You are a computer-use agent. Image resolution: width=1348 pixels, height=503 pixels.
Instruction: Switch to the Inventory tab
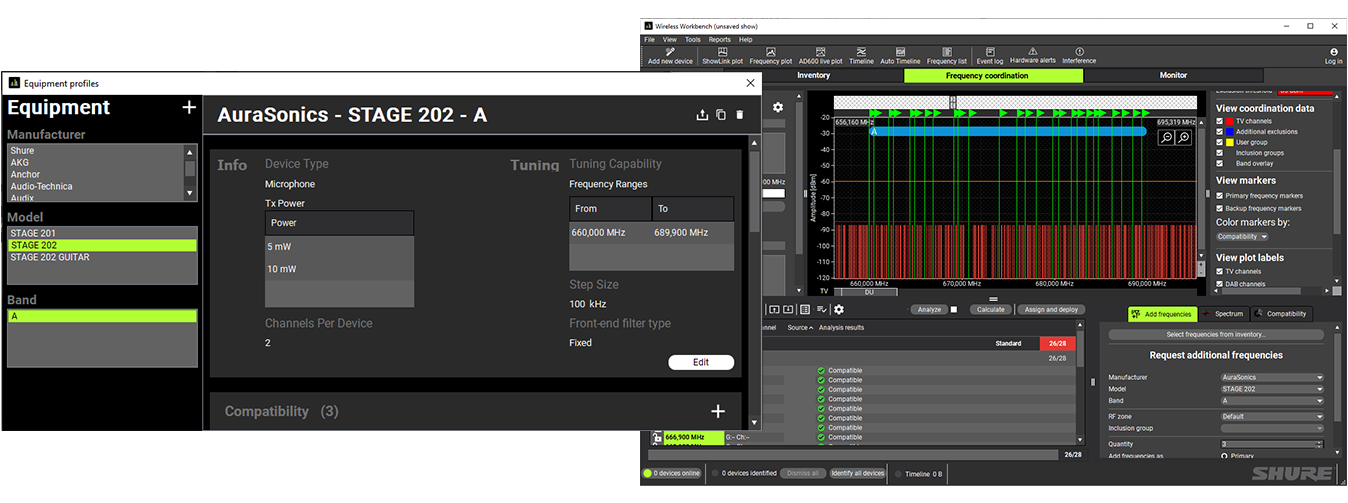tap(813, 75)
